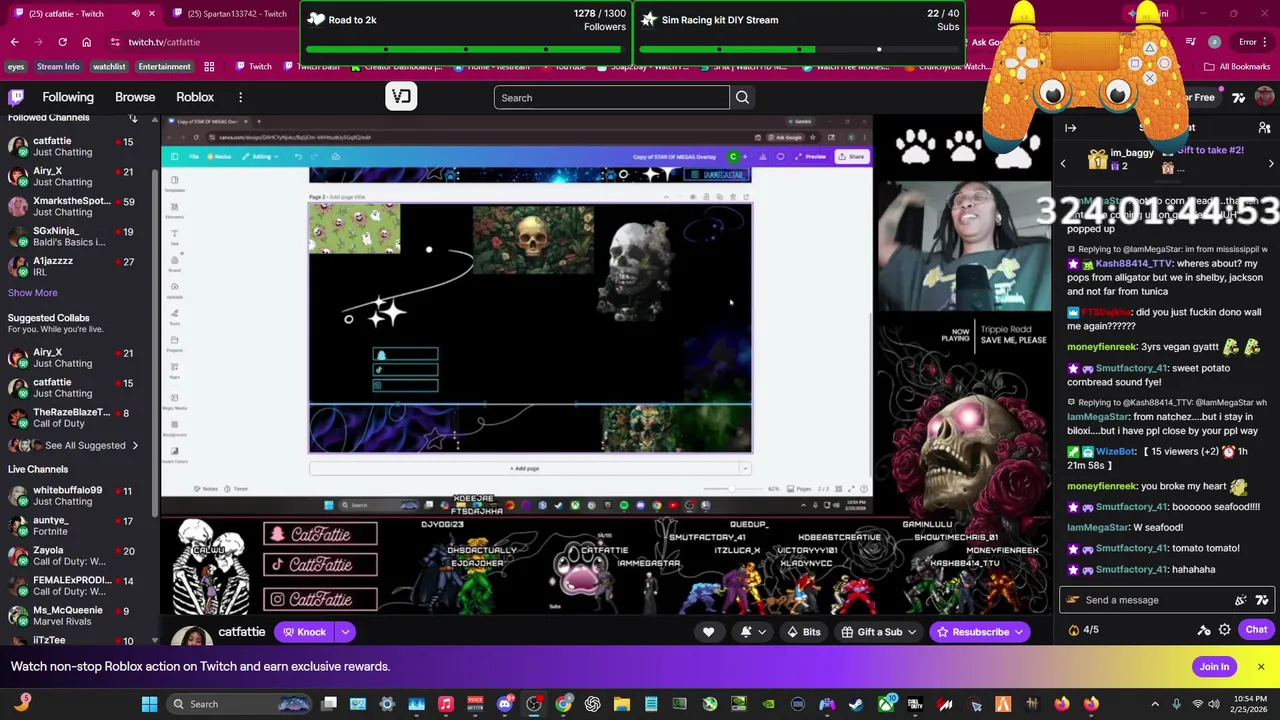Screen dimensions: 1280x720
Task: Open the Browse page
Action: click(135, 97)
